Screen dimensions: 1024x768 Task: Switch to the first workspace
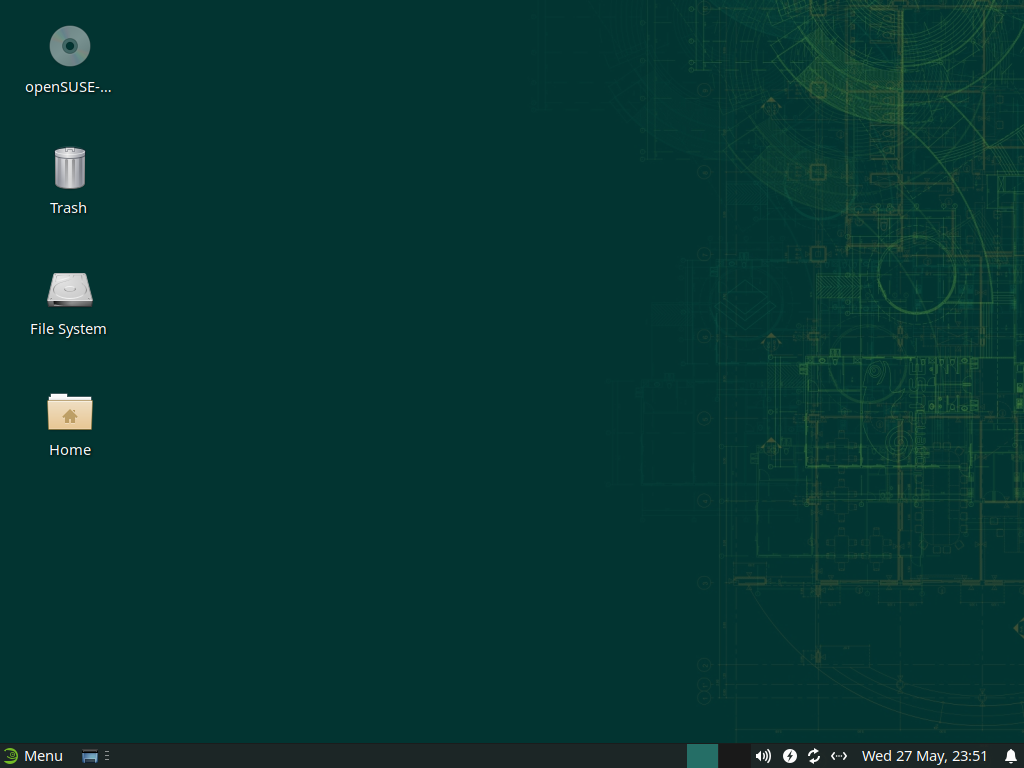tap(702, 756)
